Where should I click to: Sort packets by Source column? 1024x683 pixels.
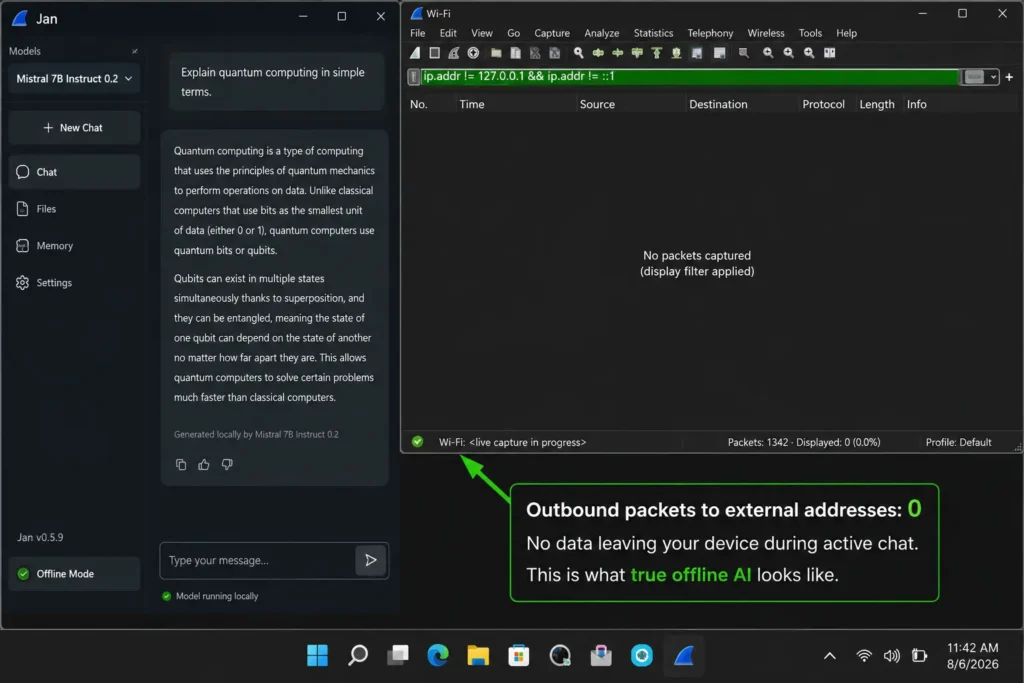coord(597,104)
